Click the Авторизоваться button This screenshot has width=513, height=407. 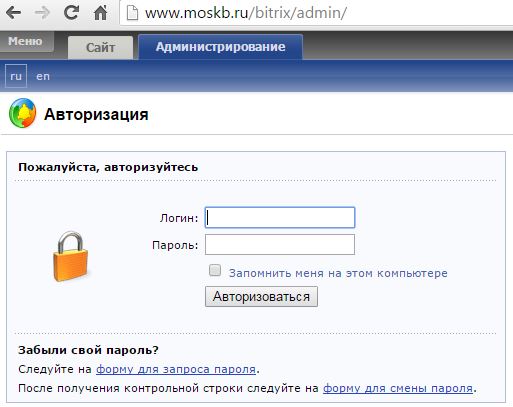tap(261, 296)
